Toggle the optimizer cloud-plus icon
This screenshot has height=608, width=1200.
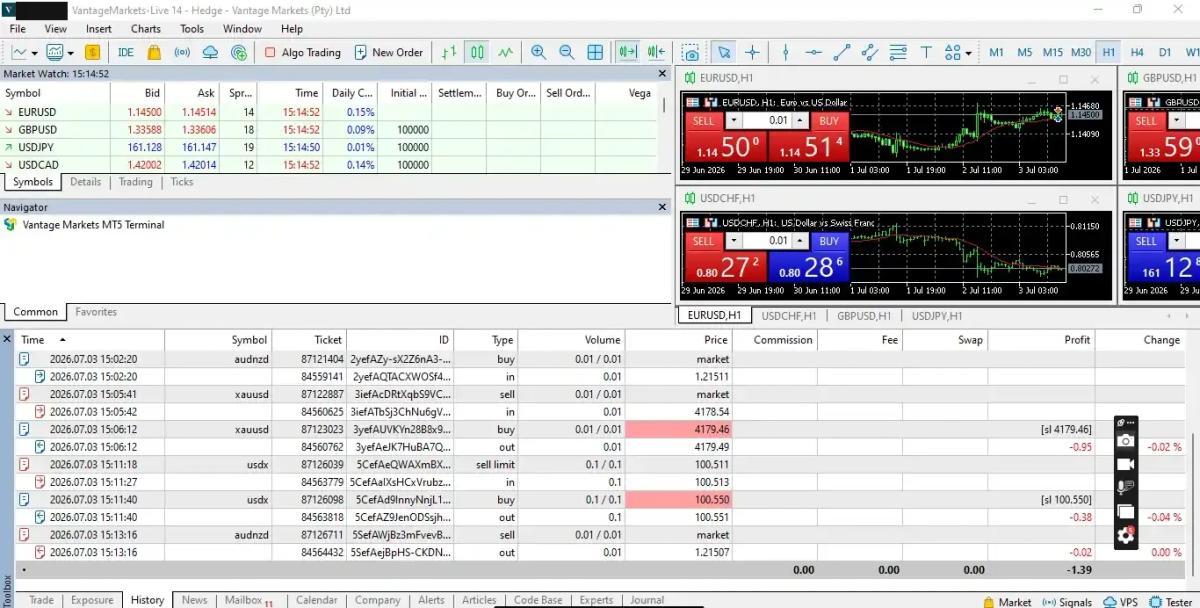[x=239, y=52]
